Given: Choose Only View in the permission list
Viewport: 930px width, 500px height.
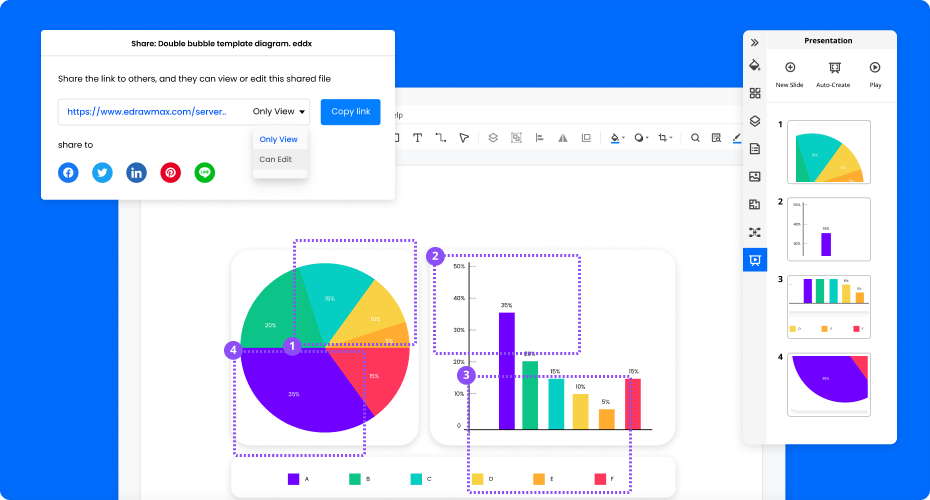Looking at the screenshot, I should pos(278,139).
